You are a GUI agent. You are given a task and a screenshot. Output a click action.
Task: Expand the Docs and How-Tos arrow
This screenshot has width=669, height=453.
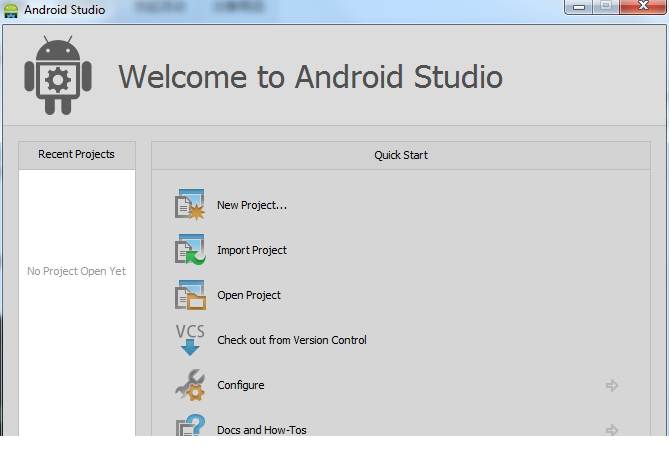(x=612, y=430)
